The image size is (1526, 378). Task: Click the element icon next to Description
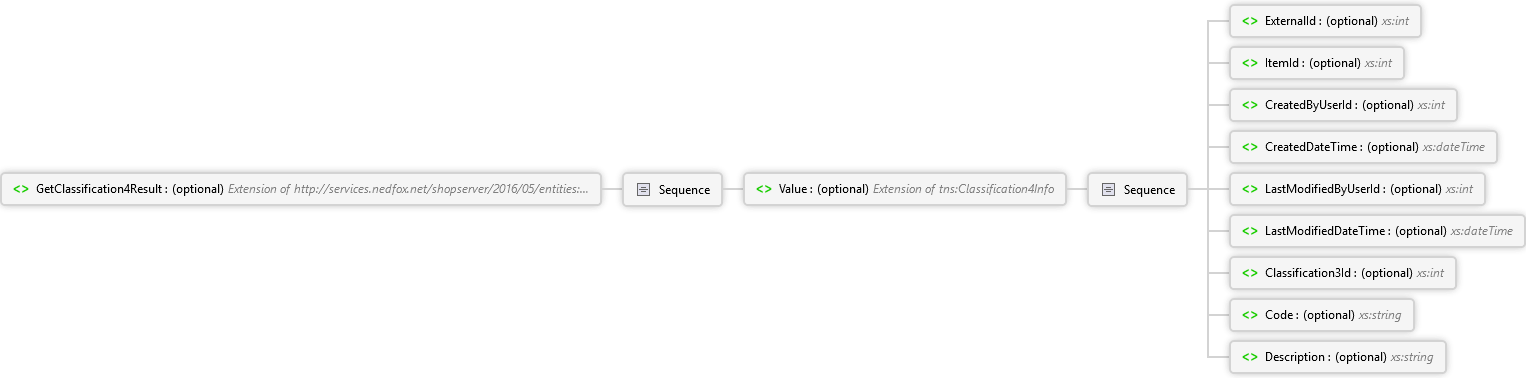click(x=1250, y=357)
